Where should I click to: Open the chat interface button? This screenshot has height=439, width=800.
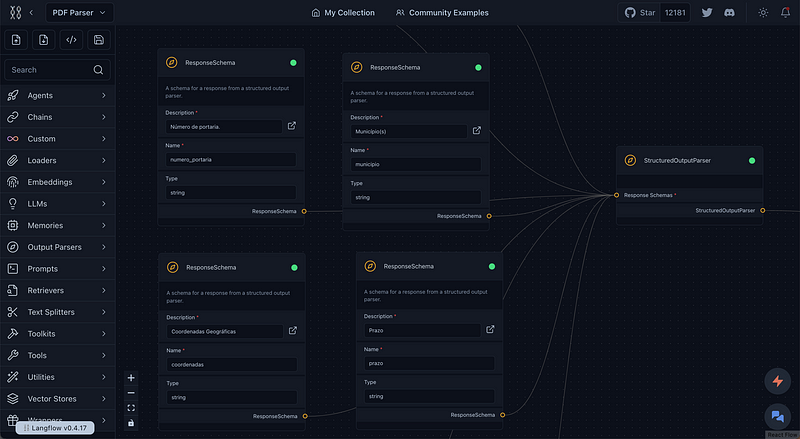point(777,417)
